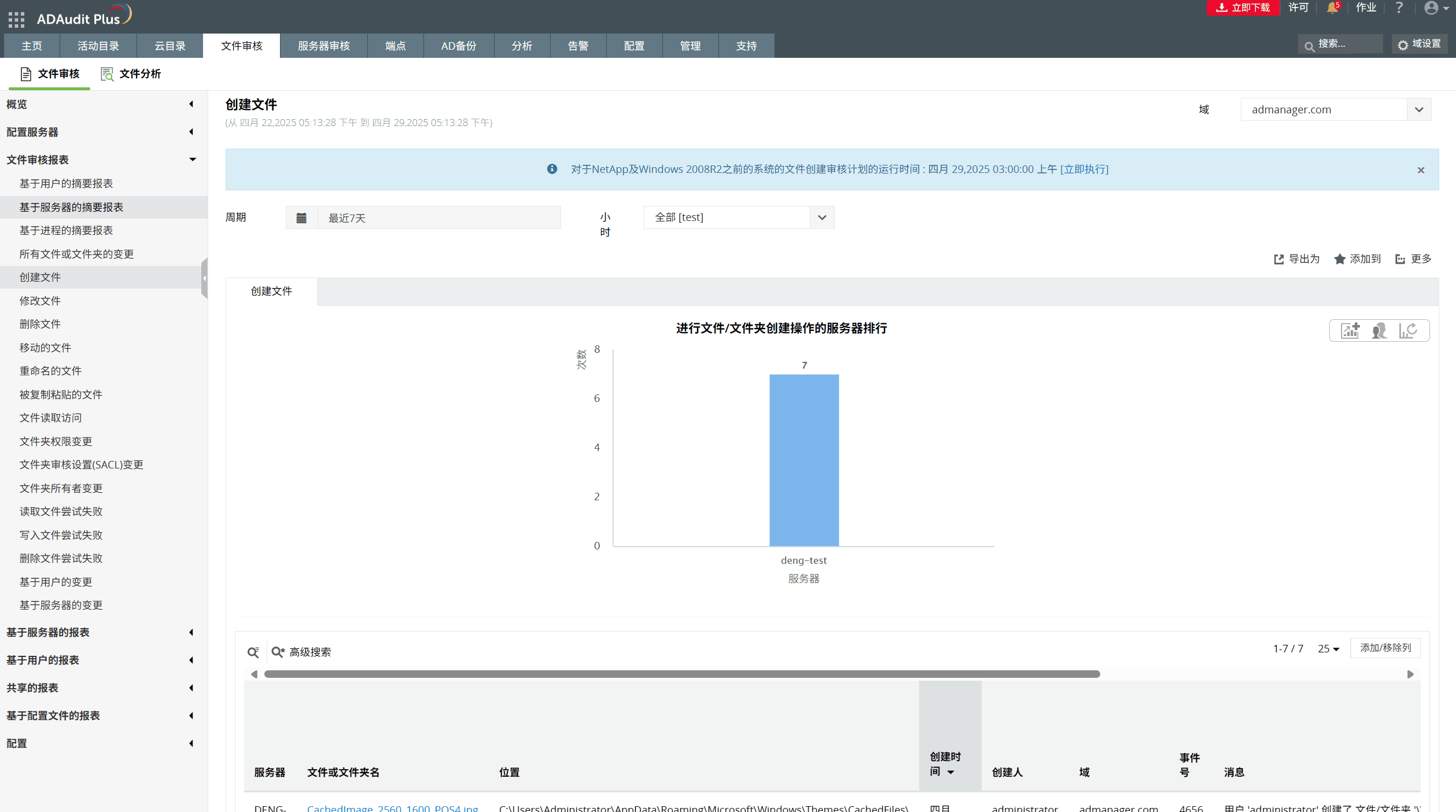Click the 立即执行 link in banner
Screen dimensions: 1456x812
tap(1084, 169)
